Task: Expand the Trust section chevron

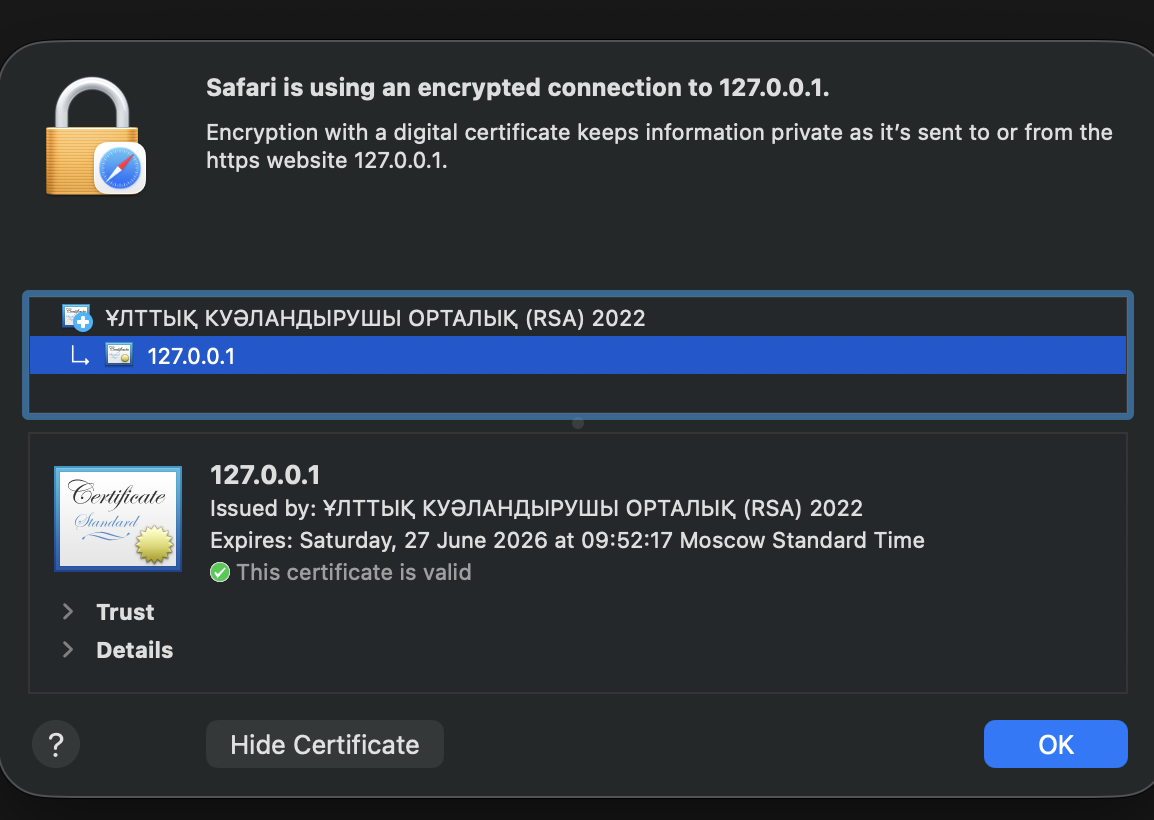Action: (68, 612)
